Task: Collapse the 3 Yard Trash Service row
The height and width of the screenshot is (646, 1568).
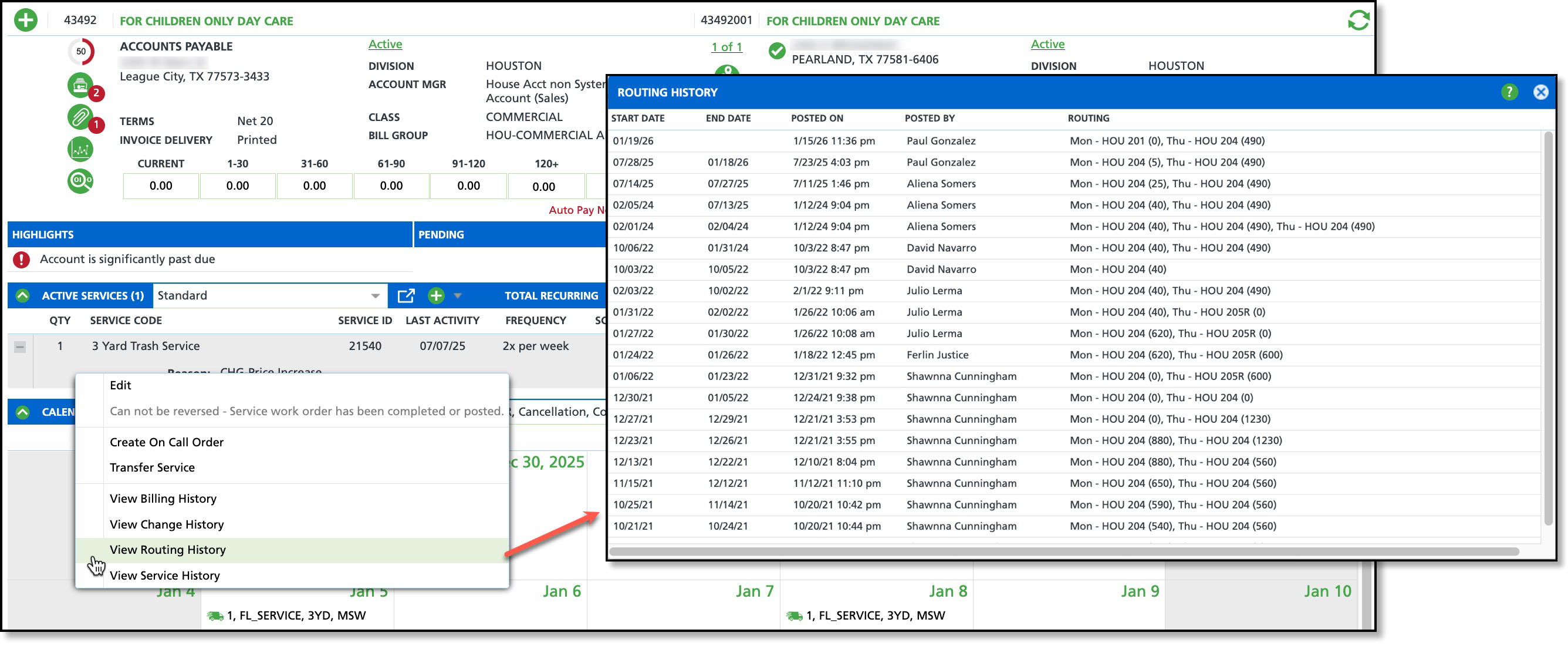Action: tap(20, 348)
